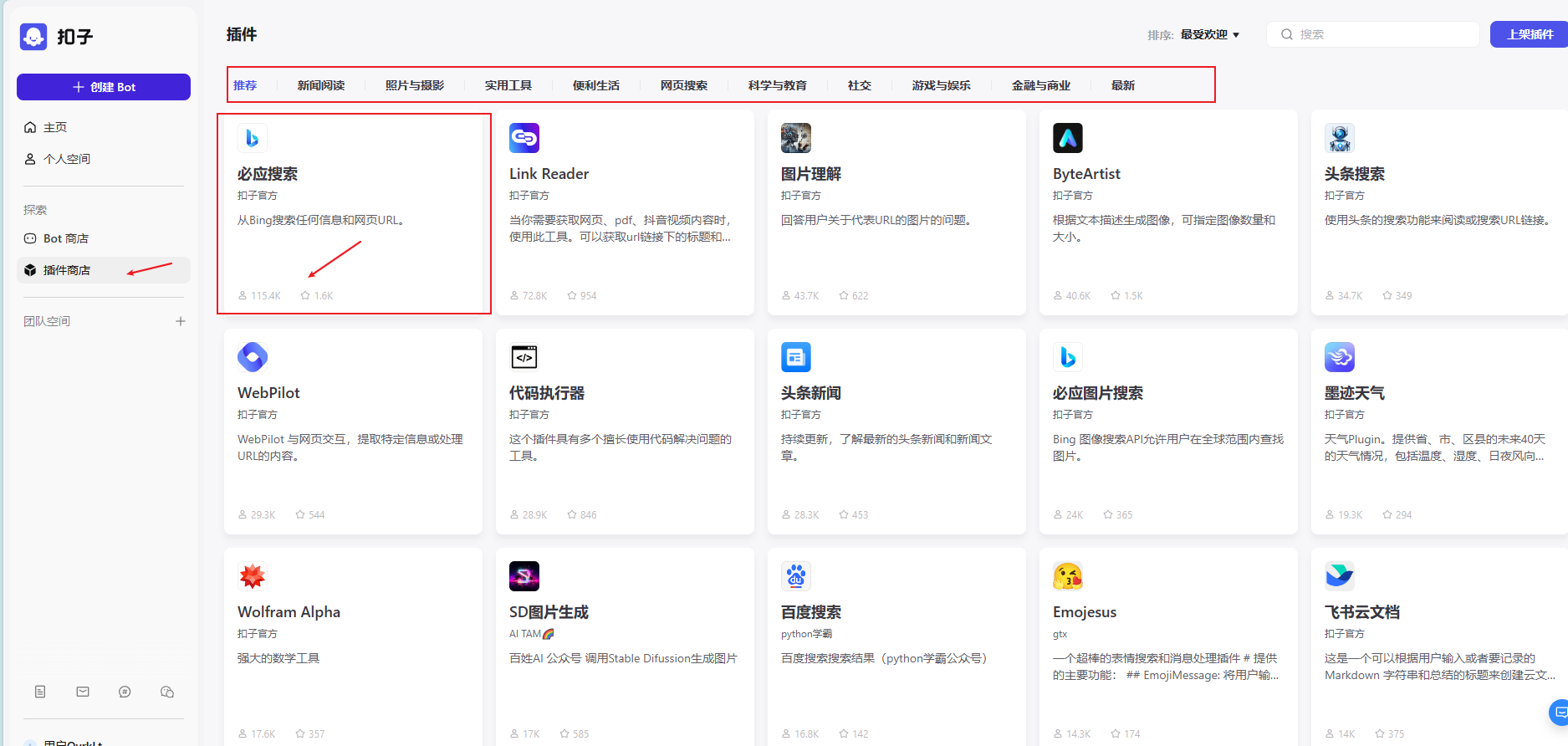Switch to the 新闻阅读 tab
This screenshot has height=746, width=1568.
321,85
